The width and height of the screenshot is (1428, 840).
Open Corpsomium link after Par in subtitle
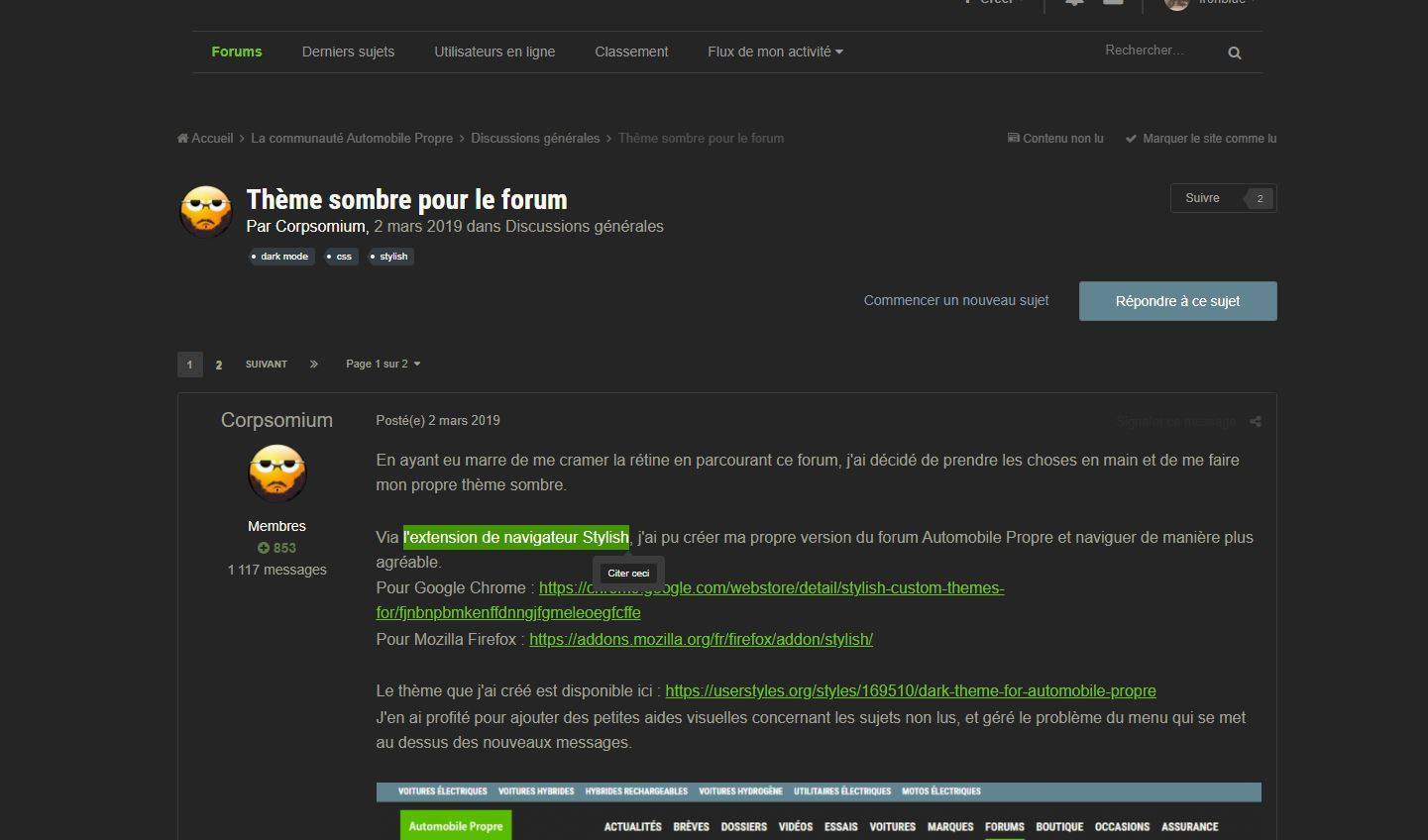(320, 226)
